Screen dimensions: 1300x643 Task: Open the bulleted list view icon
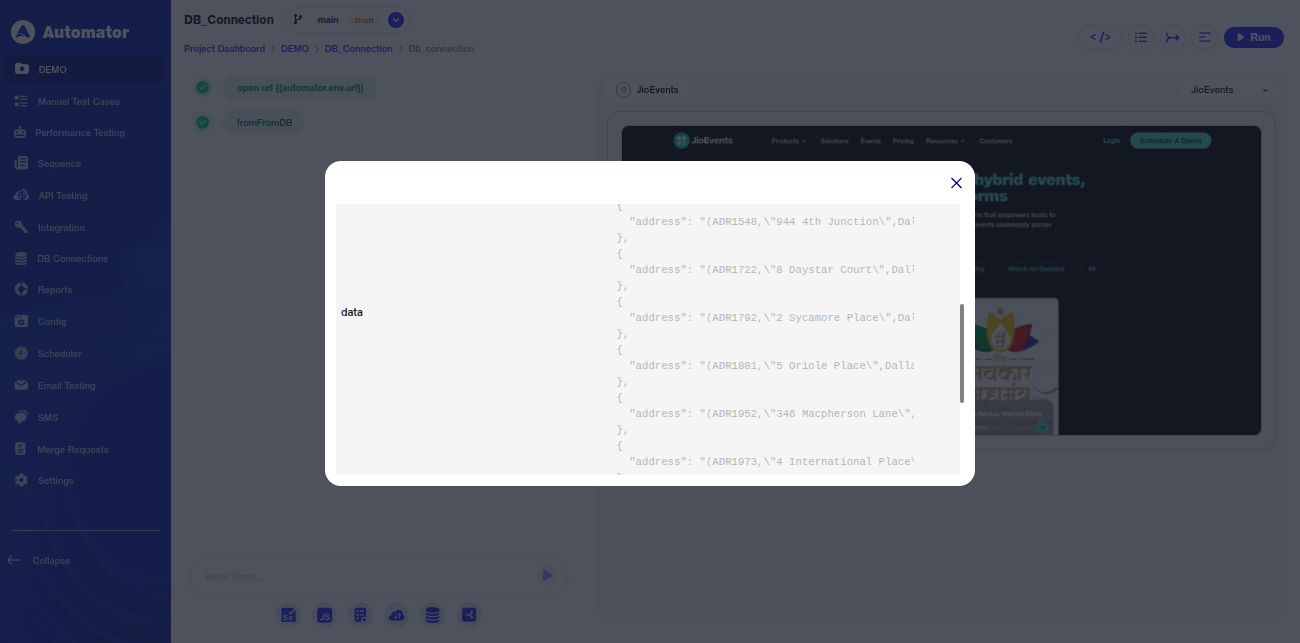tap(1140, 37)
